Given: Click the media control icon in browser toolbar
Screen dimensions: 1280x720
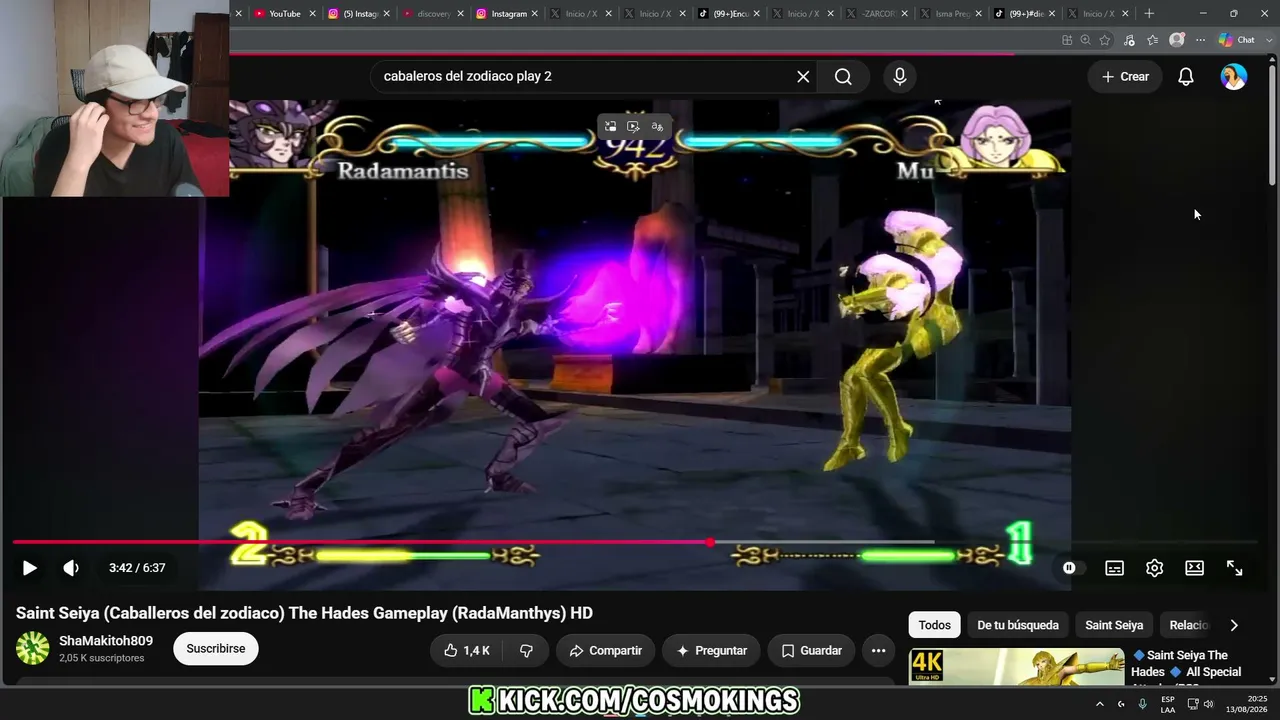Looking at the screenshot, I should click(x=1129, y=40).
